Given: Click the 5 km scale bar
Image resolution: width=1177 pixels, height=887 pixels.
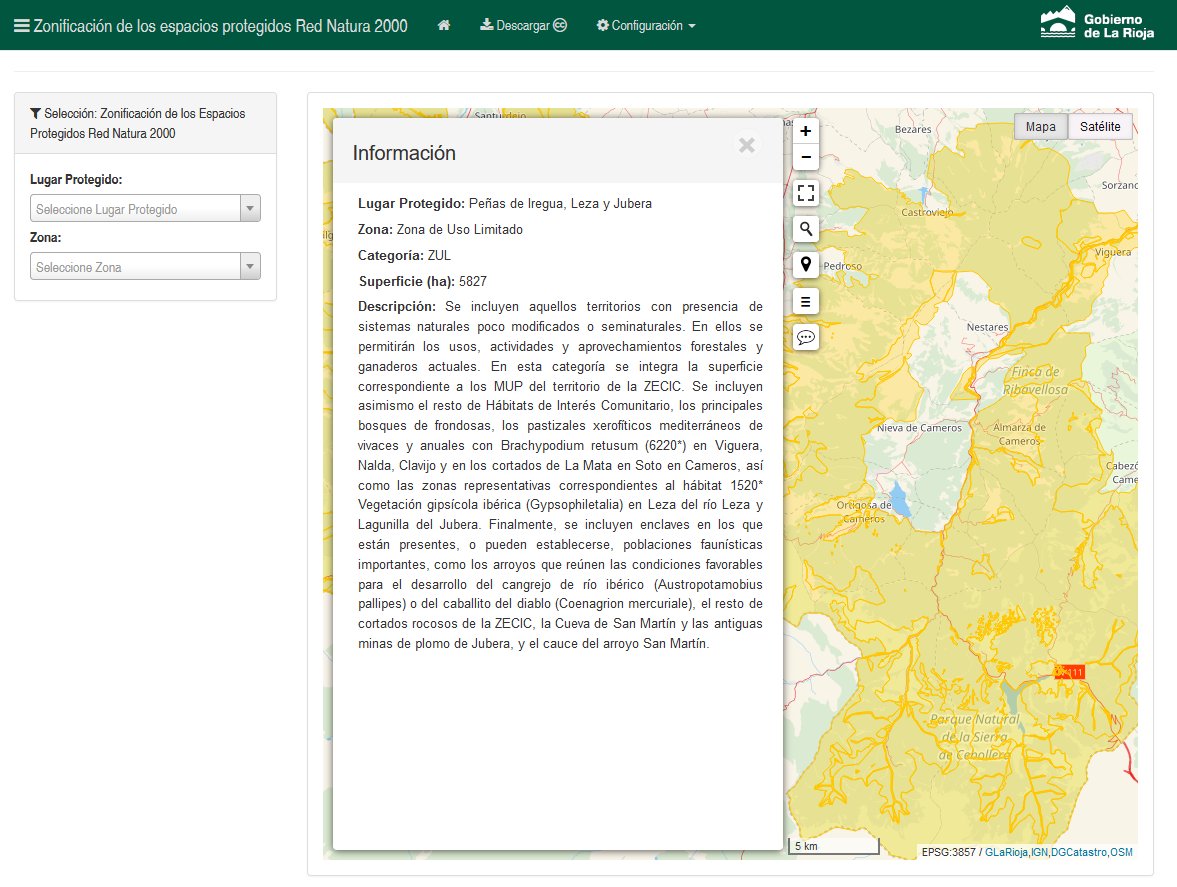Looking at the screenshot, I should (833, 846).
